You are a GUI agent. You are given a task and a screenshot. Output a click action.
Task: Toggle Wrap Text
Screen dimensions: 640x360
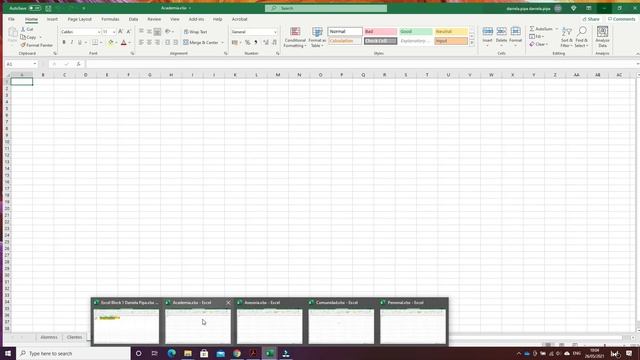[196, 32]
